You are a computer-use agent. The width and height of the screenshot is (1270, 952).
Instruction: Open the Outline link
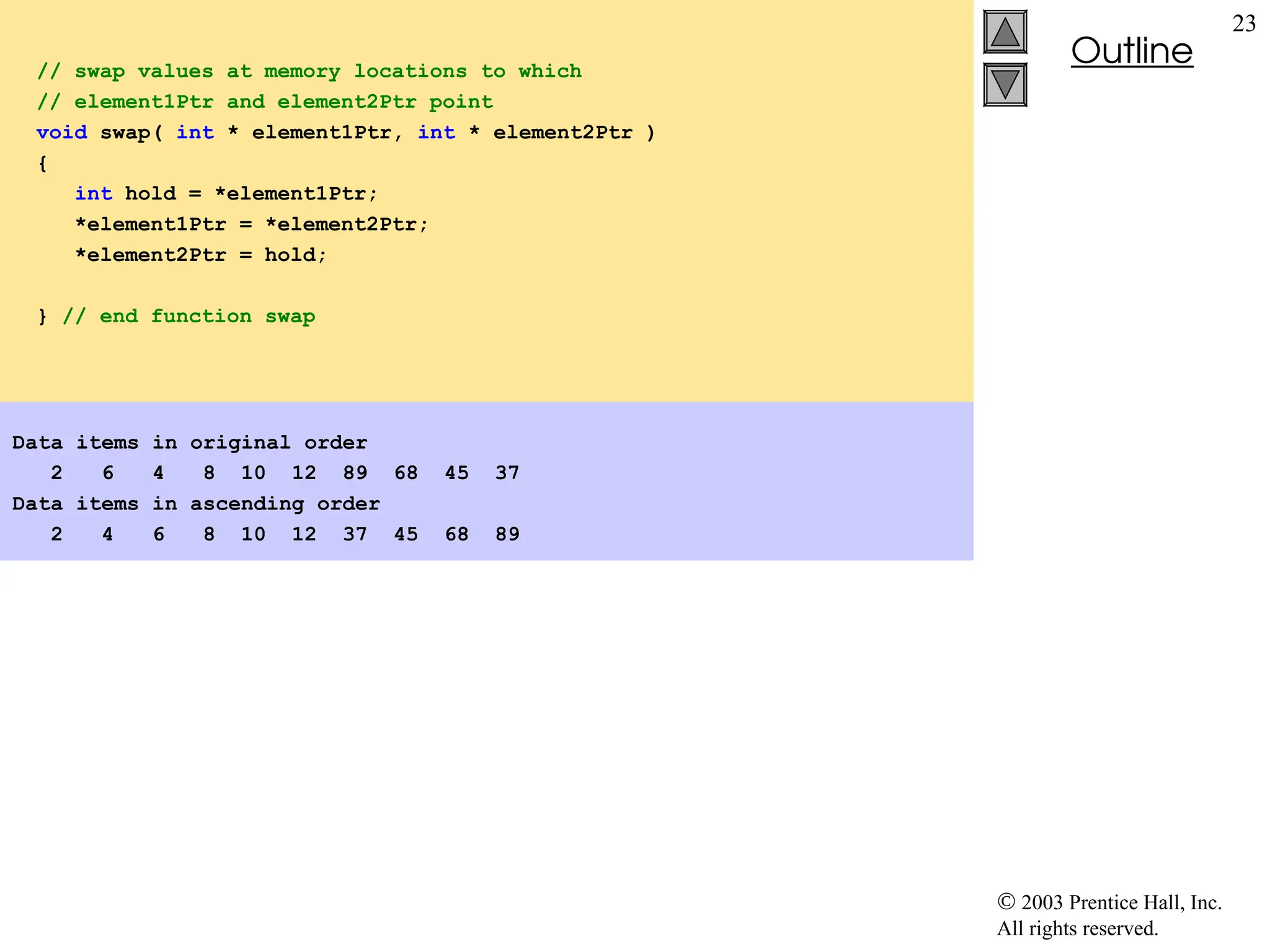[1131, 51]
